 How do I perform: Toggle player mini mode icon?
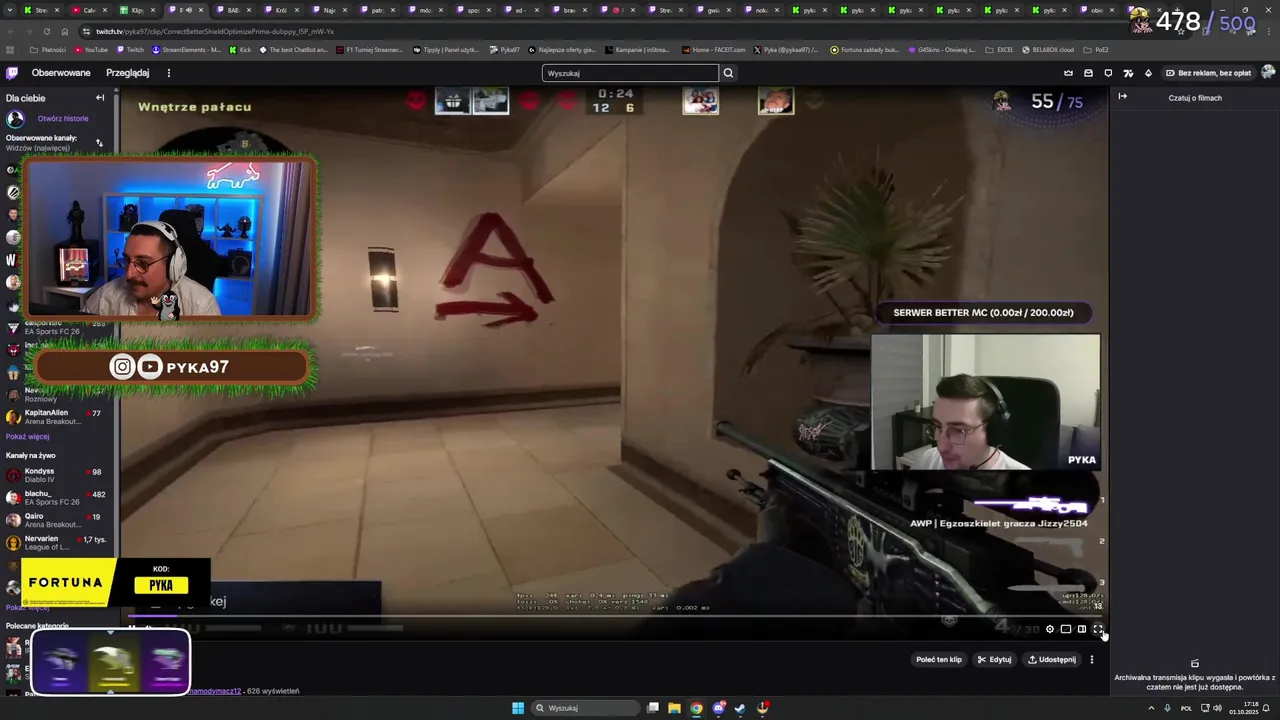point(1066,629)
